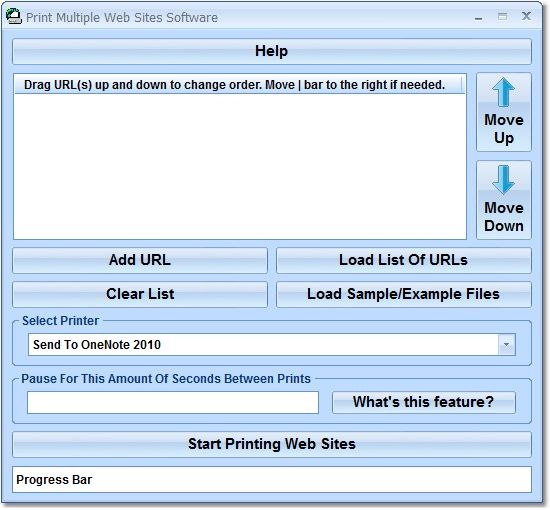Screen dimensions: 550x510
Task: Click the blue down arrow icon
Action: pos(503,180)
